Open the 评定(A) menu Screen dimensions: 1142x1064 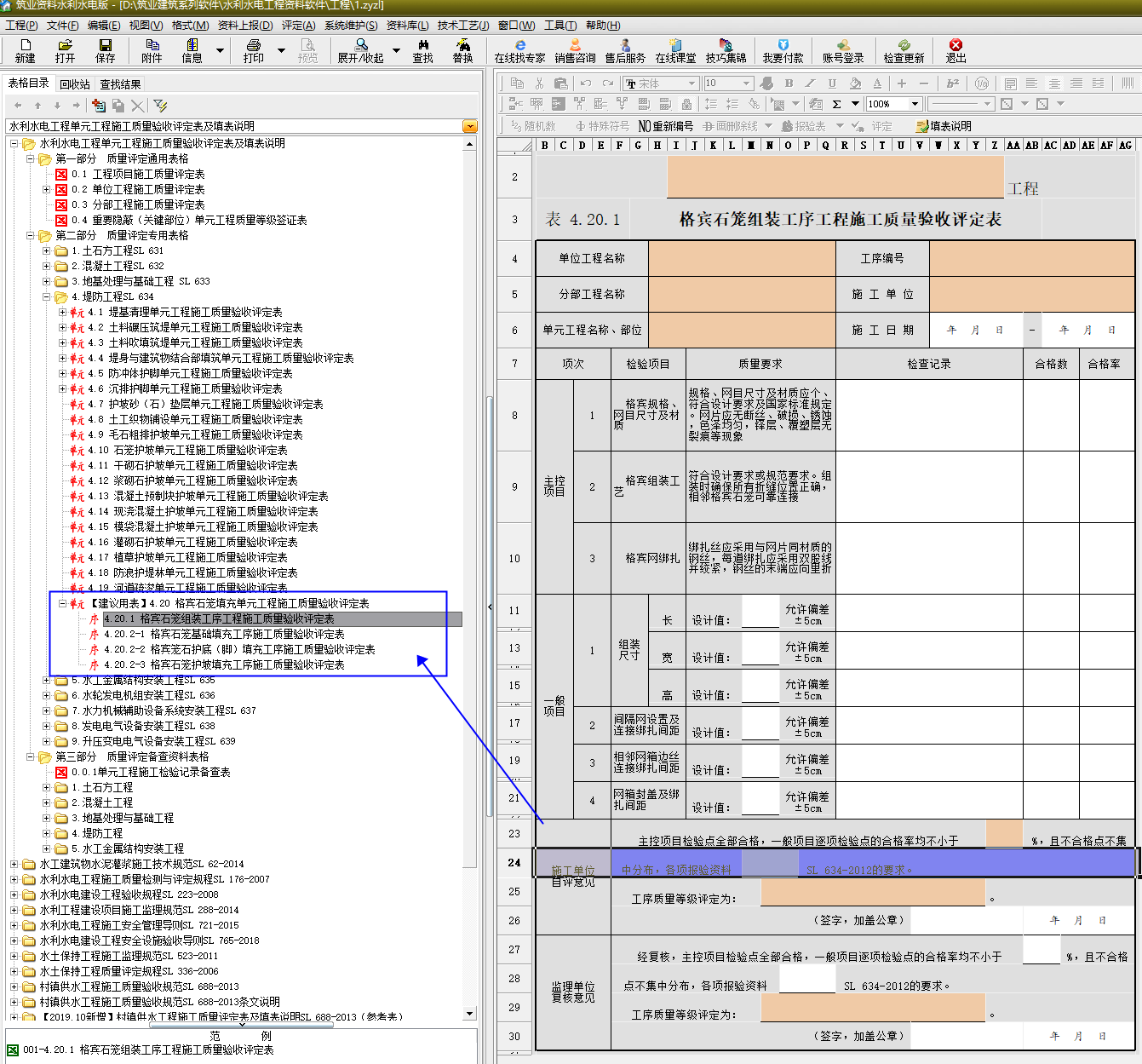click(298, 26)
